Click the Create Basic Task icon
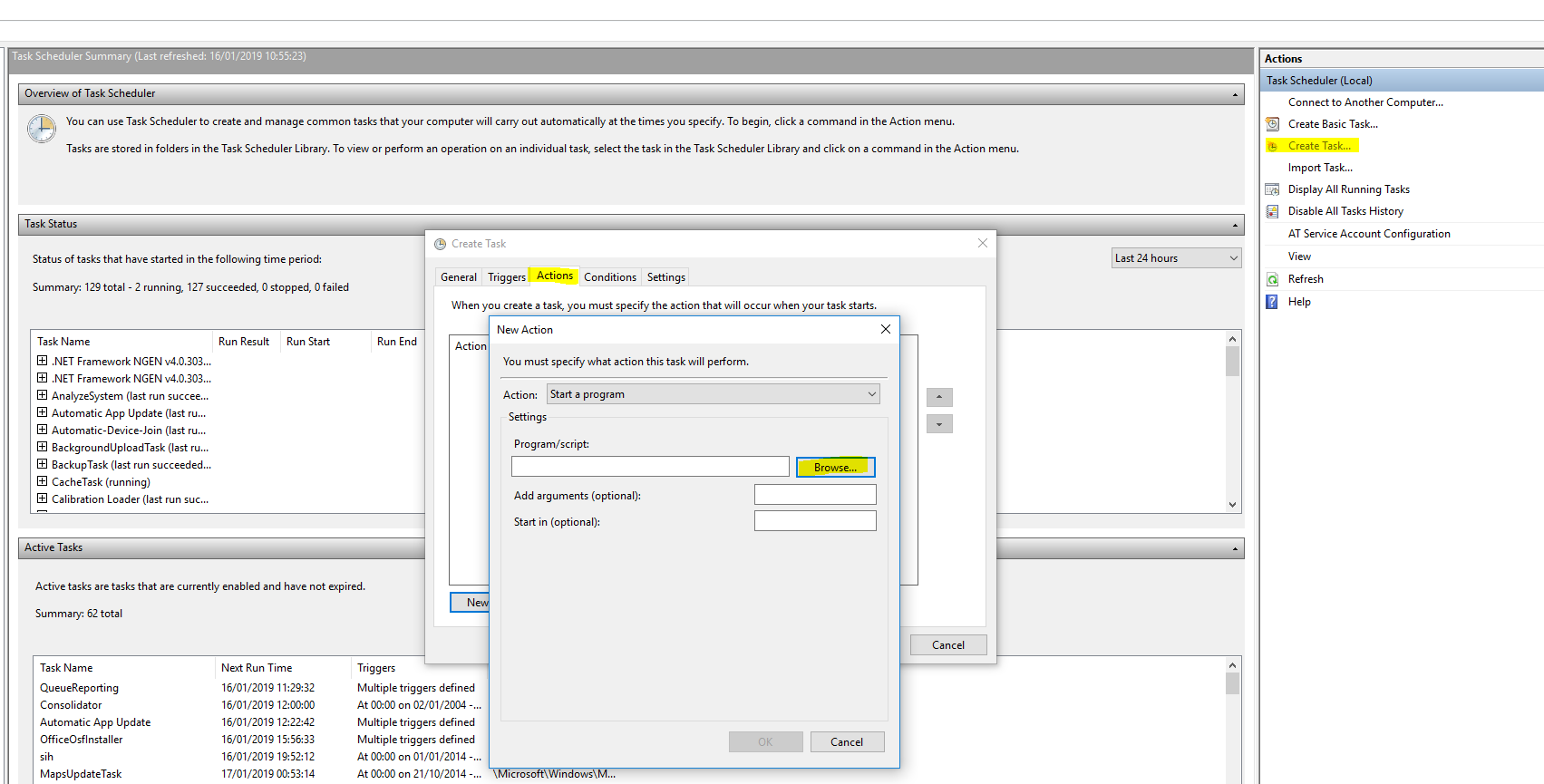The image size is (1544, 784). coord(1272,124)
